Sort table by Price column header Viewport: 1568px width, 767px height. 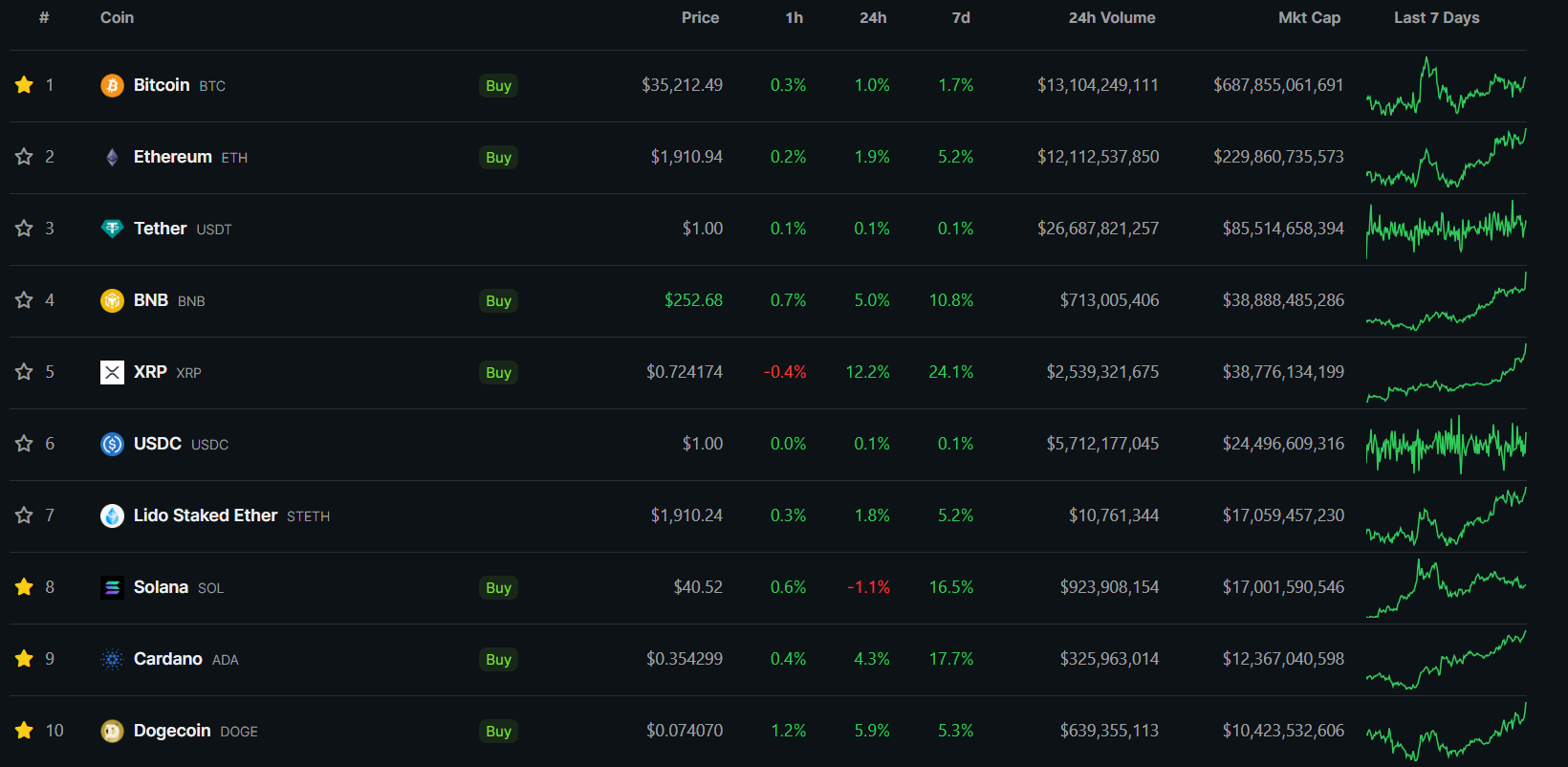pos(700,18)
